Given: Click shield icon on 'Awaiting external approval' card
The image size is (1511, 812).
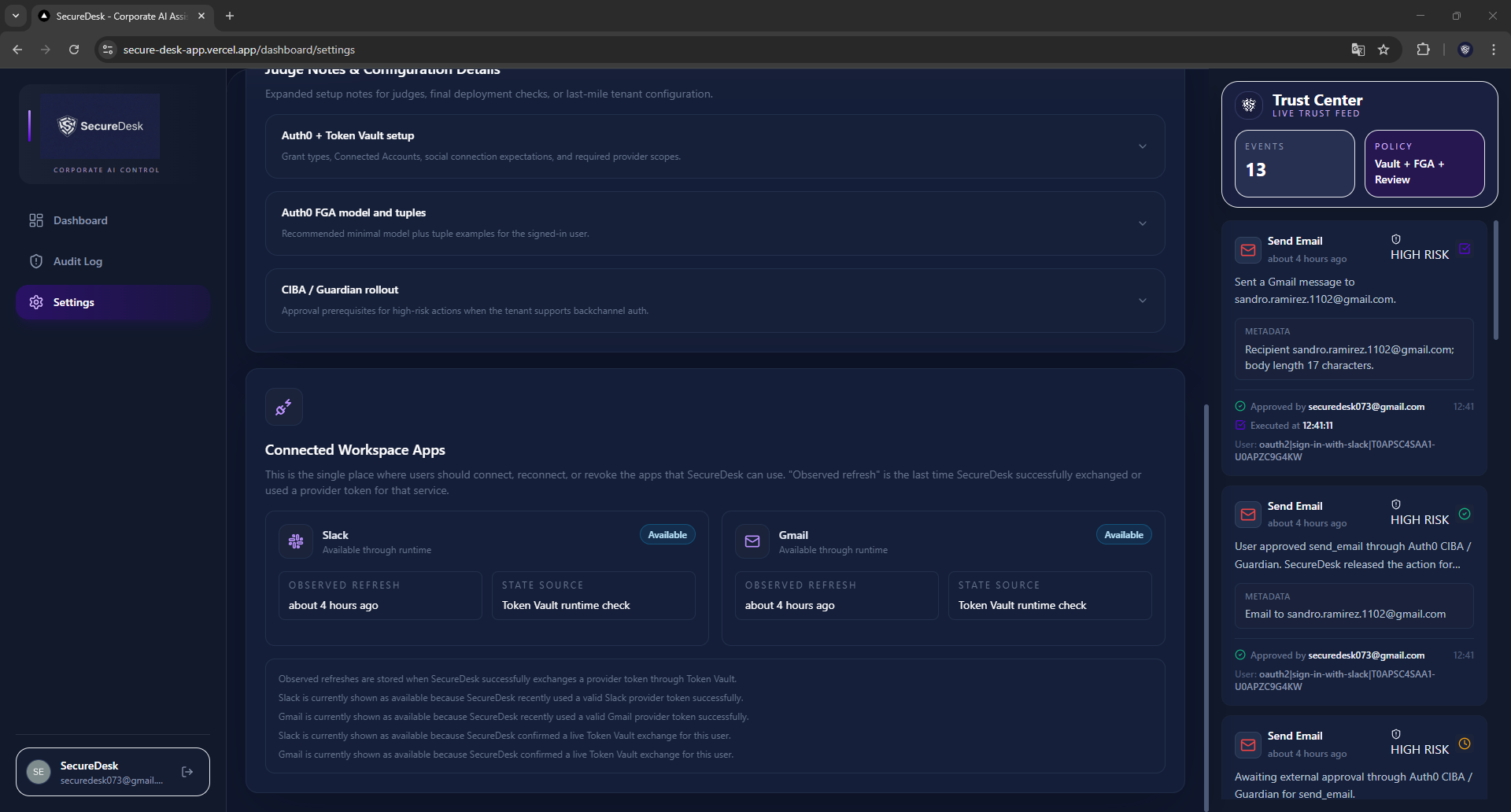Looking at the screenshot, I should pyautogui.click(x=1396, y=734).
